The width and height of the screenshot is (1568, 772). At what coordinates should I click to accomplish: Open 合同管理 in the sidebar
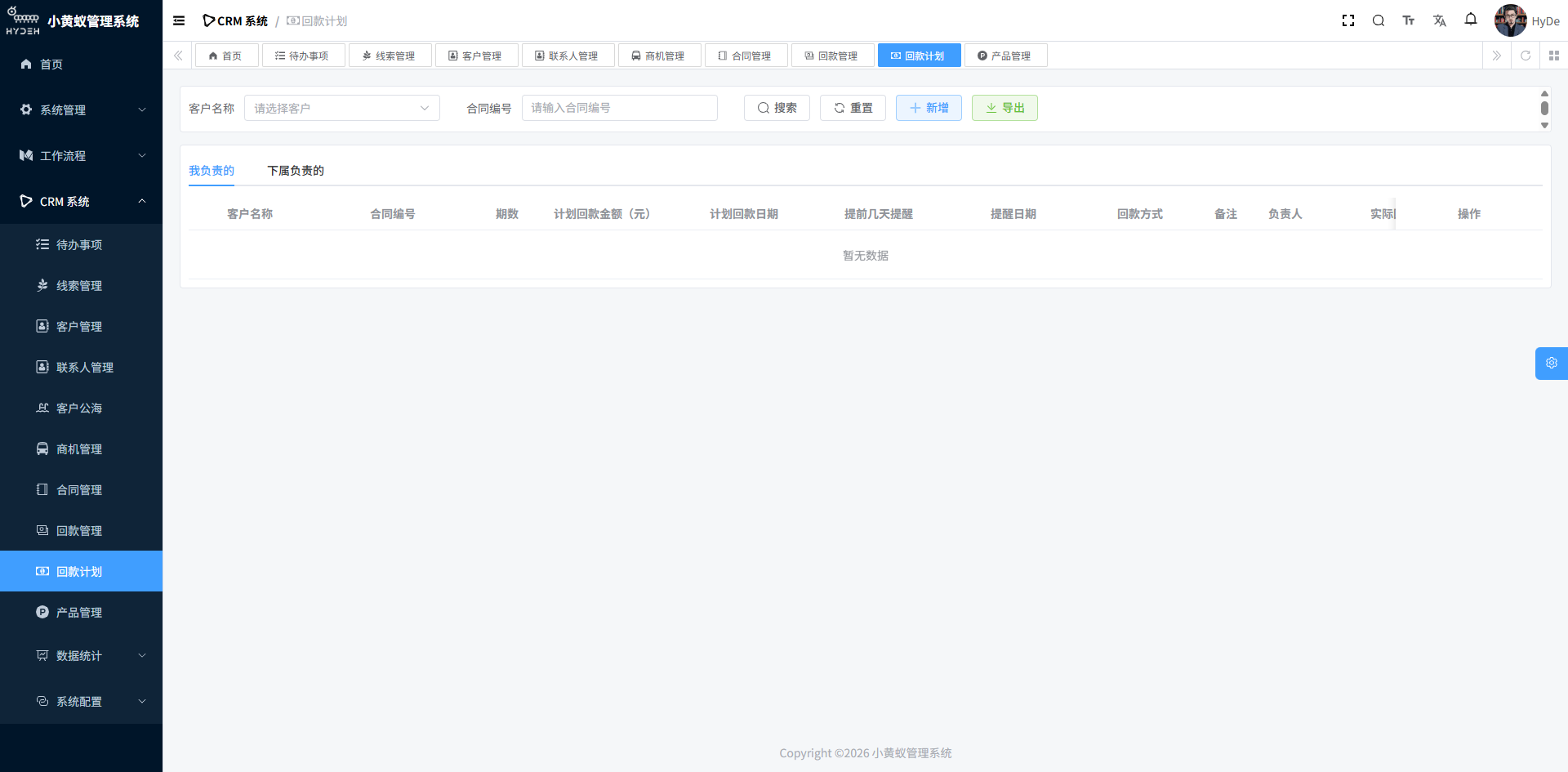pos(81,489)
